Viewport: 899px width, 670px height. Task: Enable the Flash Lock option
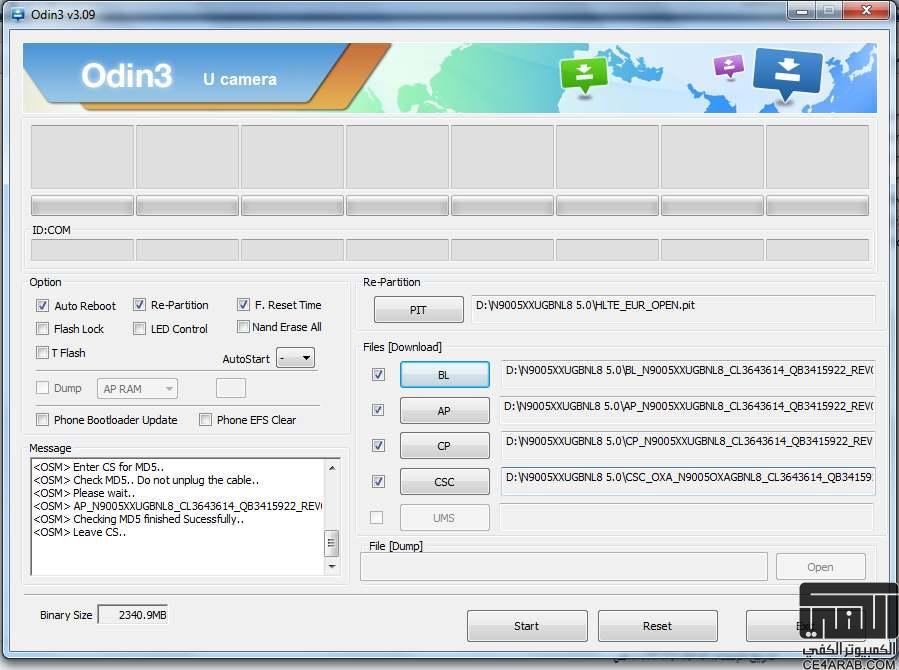pyautogui.click(x=42, y=328)
